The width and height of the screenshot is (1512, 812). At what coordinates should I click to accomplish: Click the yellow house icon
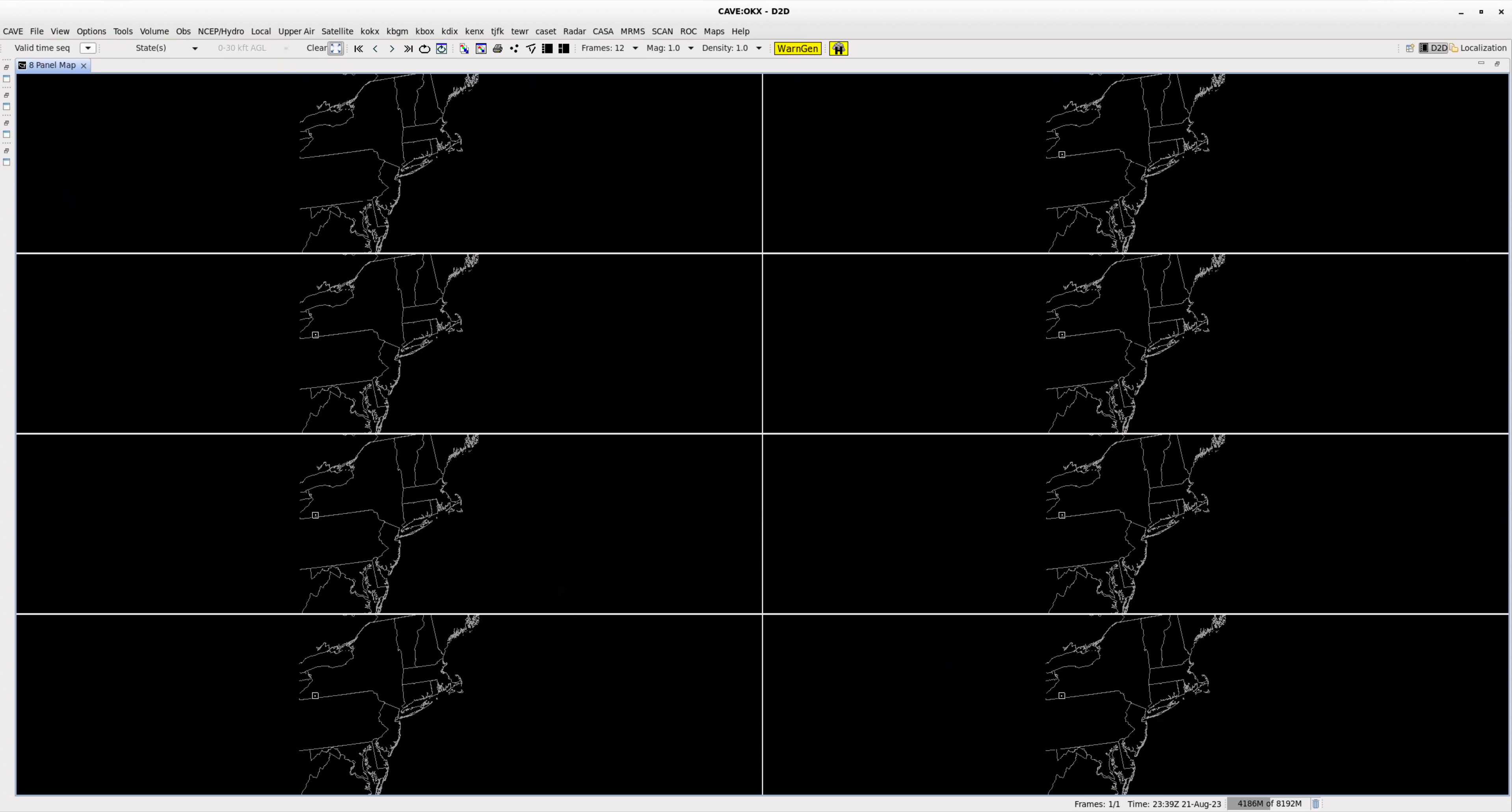838,49
